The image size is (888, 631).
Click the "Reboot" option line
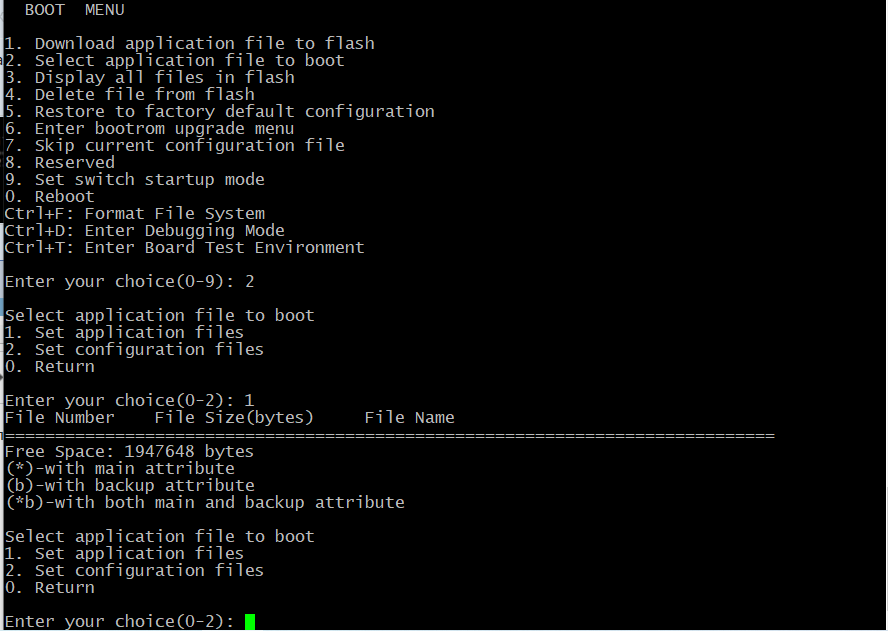point(50,196)
